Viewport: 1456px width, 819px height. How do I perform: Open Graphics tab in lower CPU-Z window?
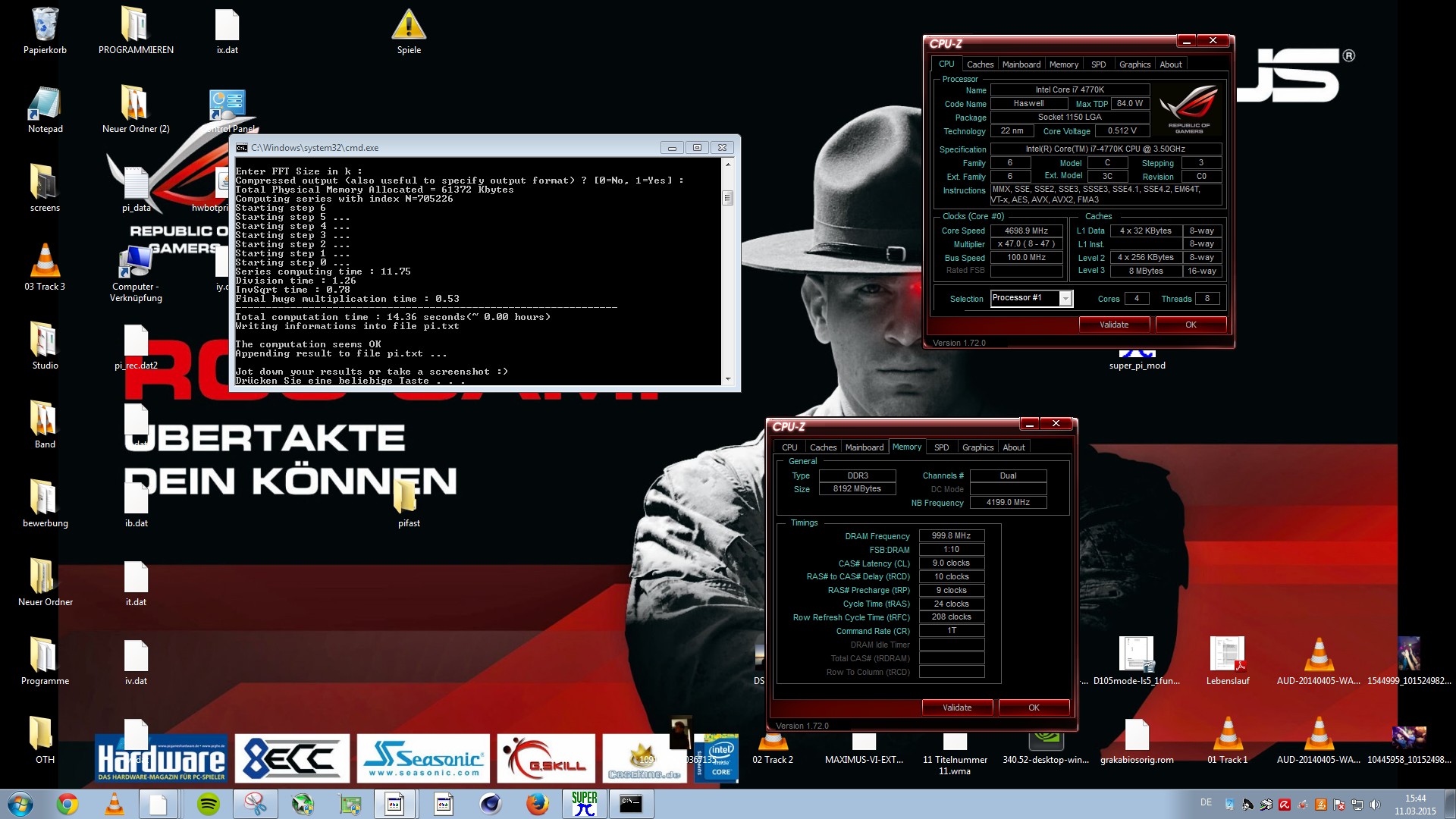(x=977, y=447)
